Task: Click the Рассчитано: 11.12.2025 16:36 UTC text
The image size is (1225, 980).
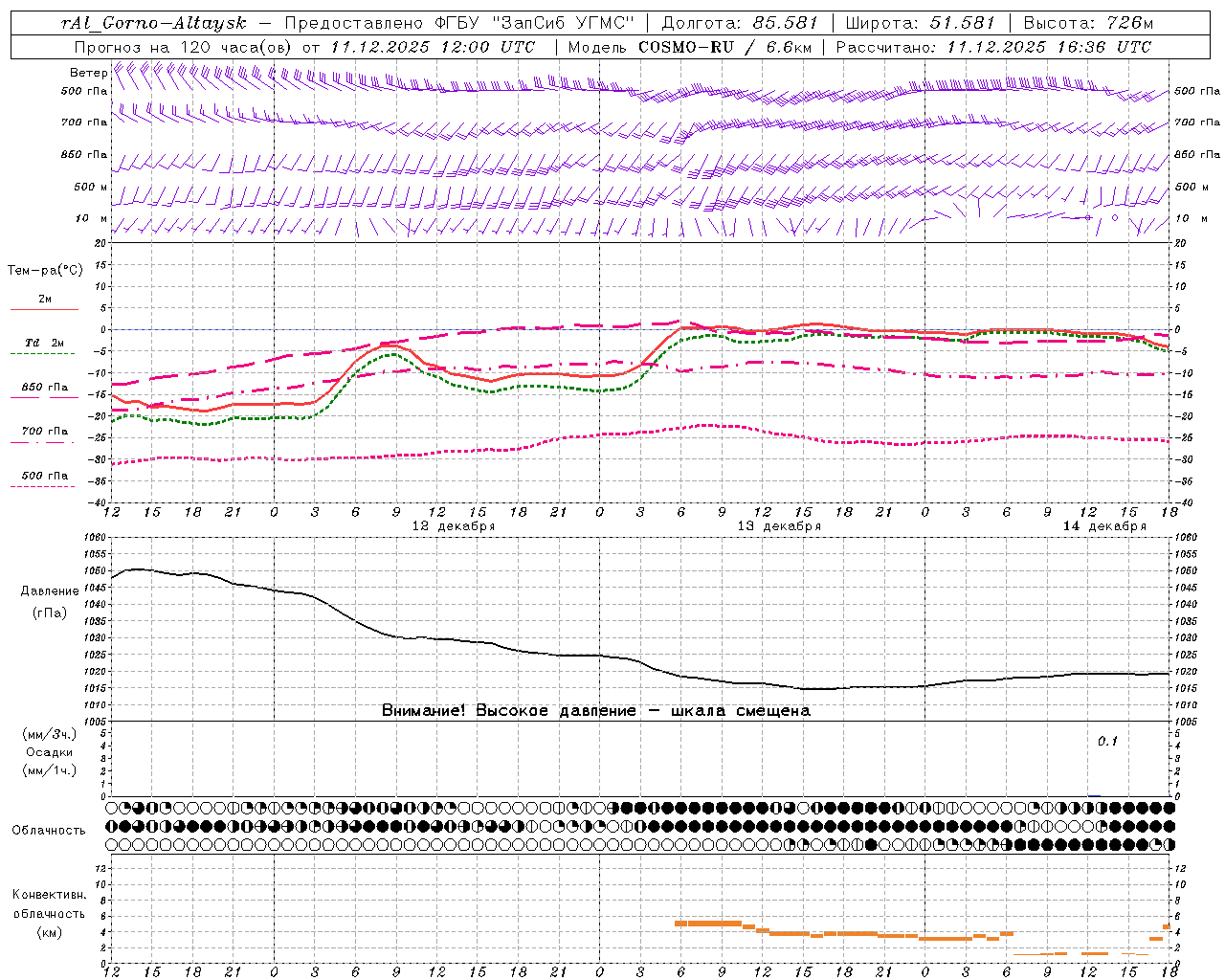Action: (993, 47)
